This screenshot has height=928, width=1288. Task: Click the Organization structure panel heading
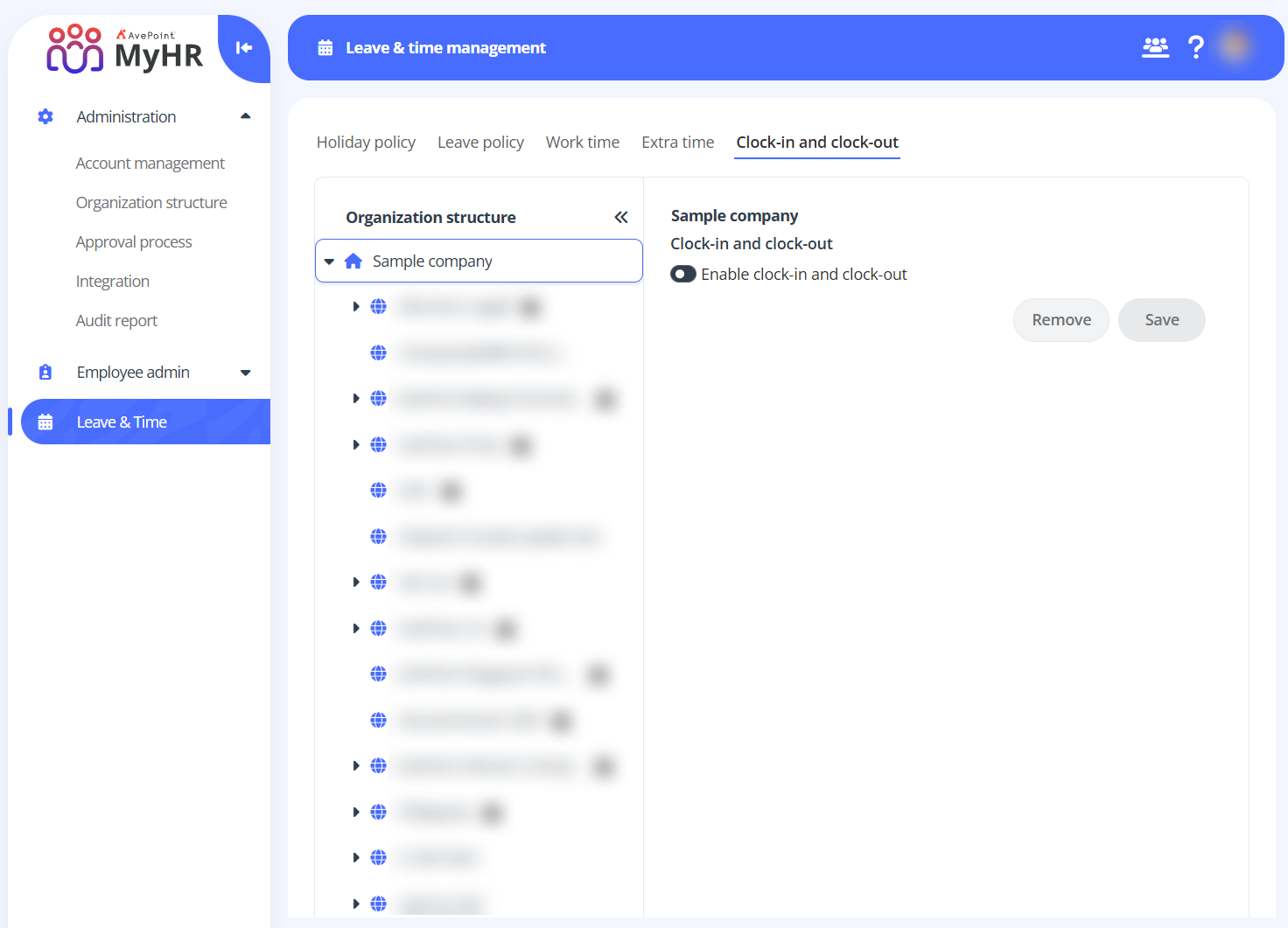[x=430, y=218]
